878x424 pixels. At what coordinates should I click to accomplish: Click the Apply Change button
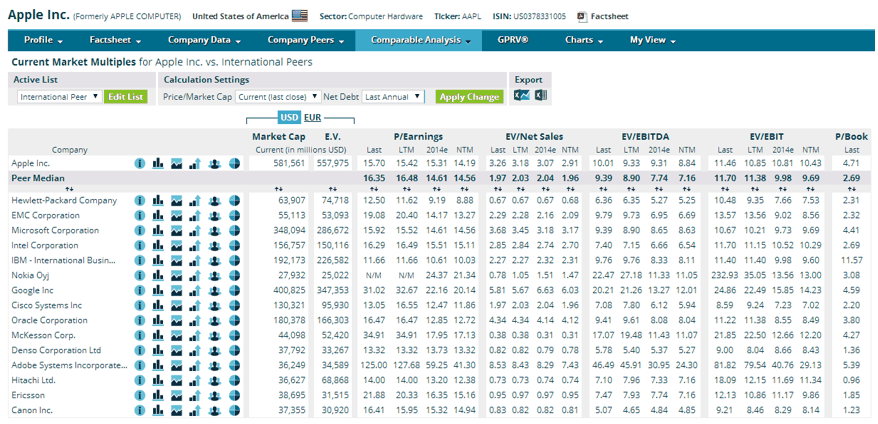point(469,97)
